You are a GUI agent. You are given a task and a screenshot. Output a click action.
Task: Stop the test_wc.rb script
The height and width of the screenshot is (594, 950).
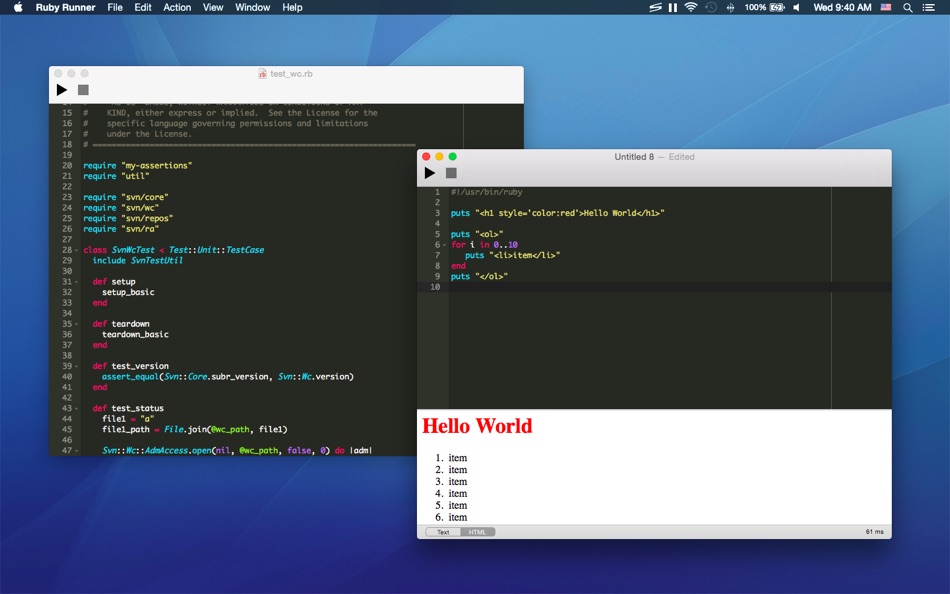tap(83, 89)
